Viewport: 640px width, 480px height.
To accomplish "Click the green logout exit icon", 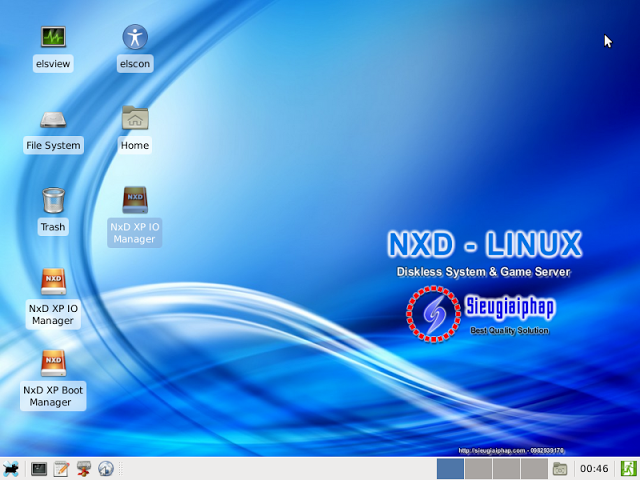I will pyautogui.click(x=629, y=469).
